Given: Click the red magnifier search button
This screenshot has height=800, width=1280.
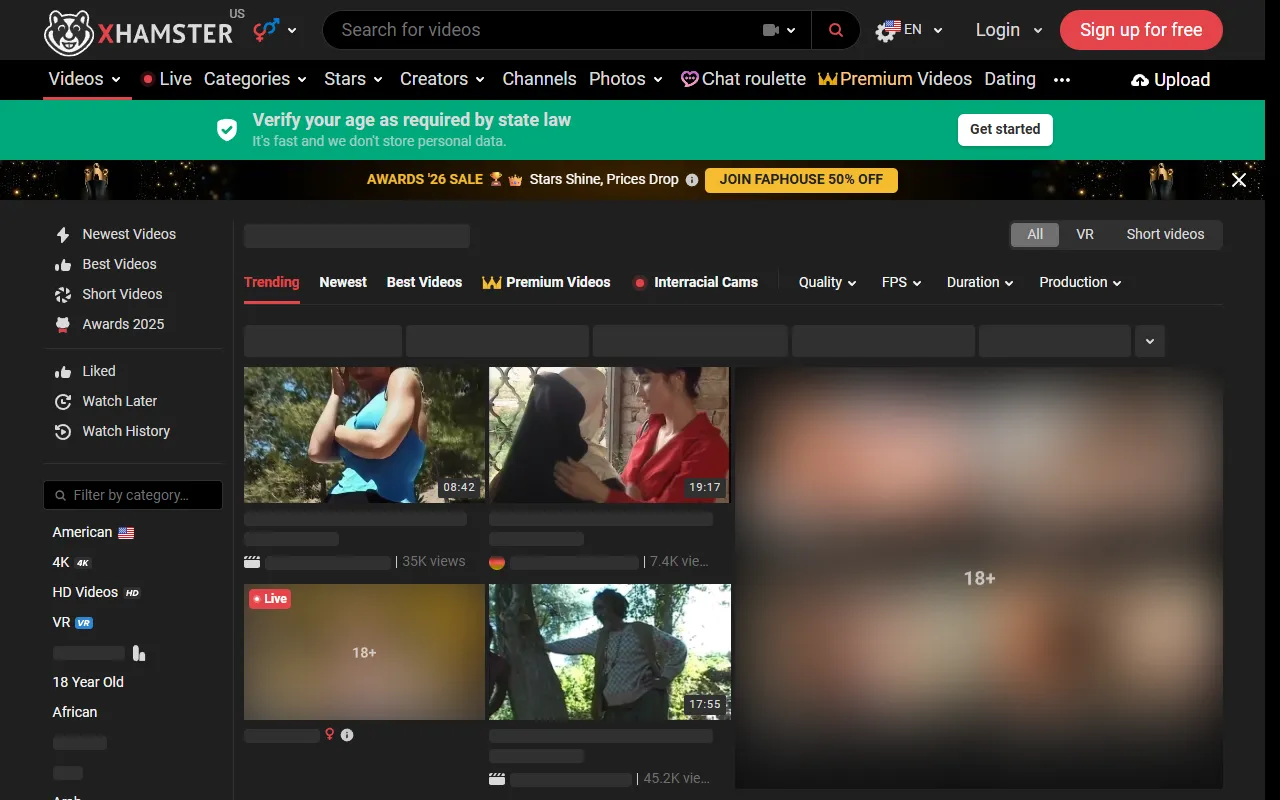Looking at the screenshot, I should [836, 30].
